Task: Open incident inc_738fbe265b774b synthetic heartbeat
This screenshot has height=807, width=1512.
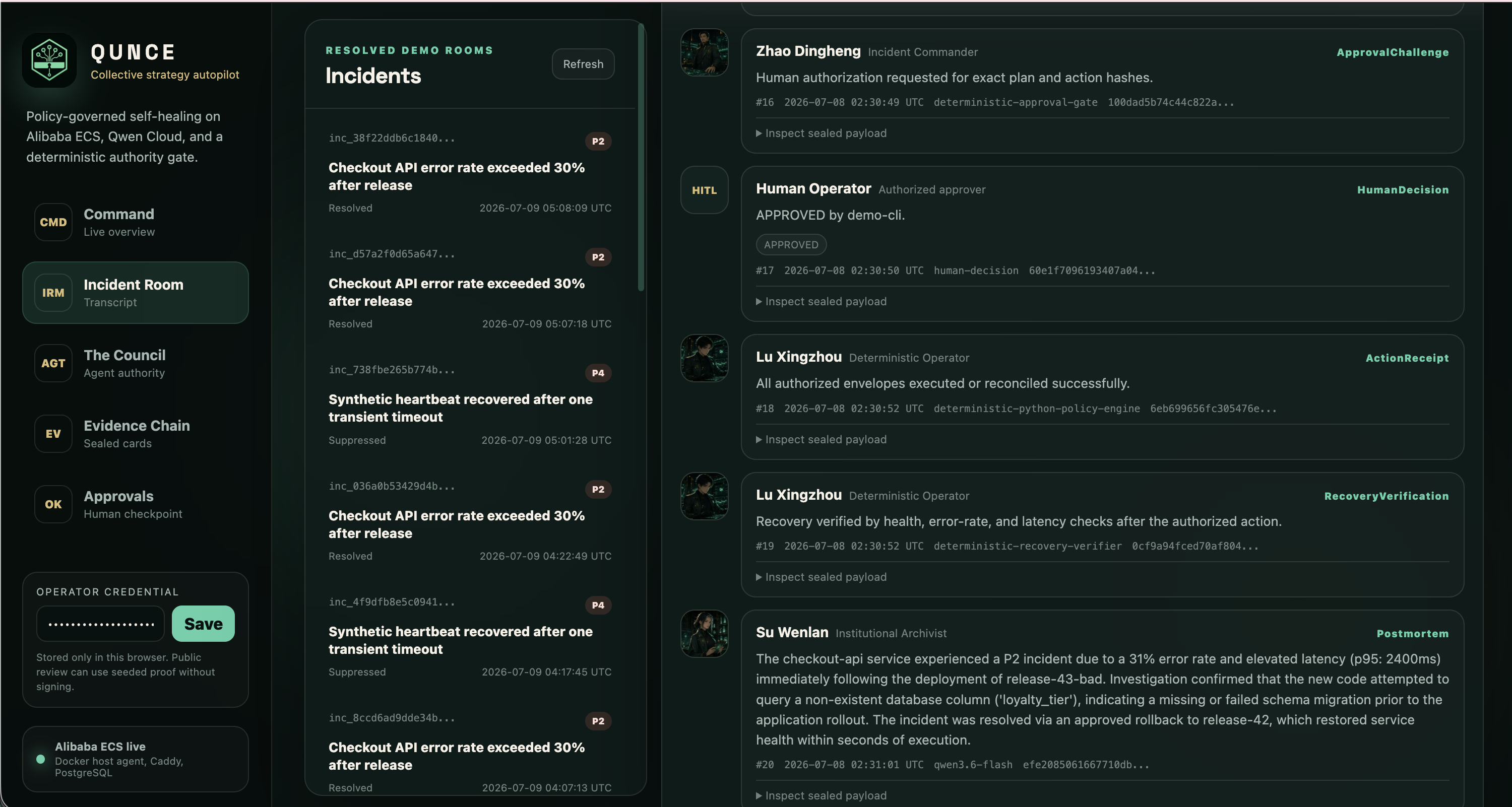Action: [x=470, y=405]
